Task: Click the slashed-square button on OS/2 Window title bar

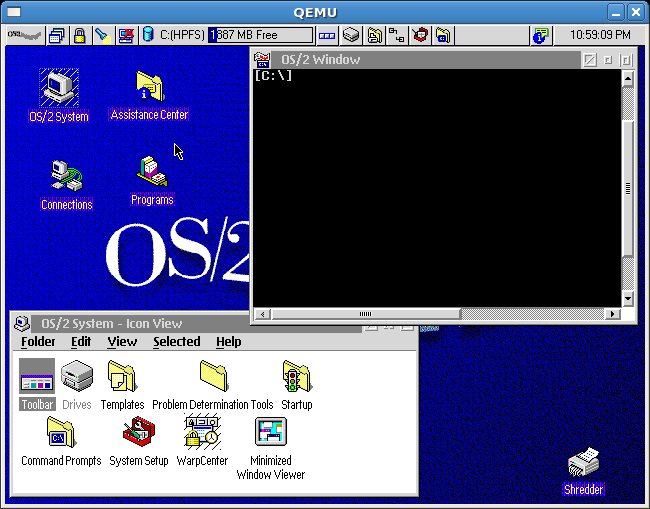Action: coord(589,60)
